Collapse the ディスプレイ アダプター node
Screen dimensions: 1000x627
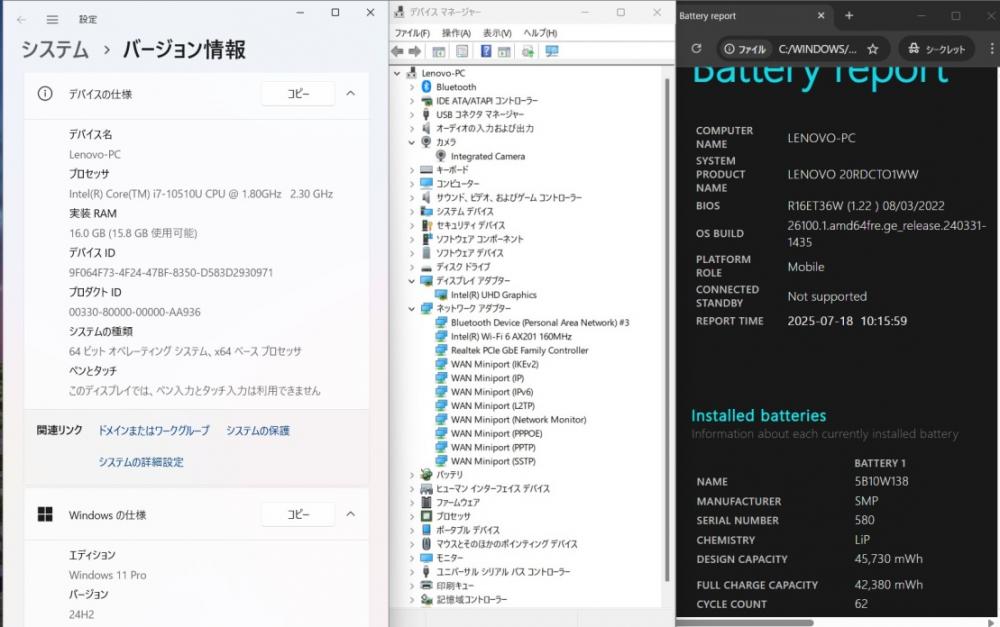coord(411,281)
